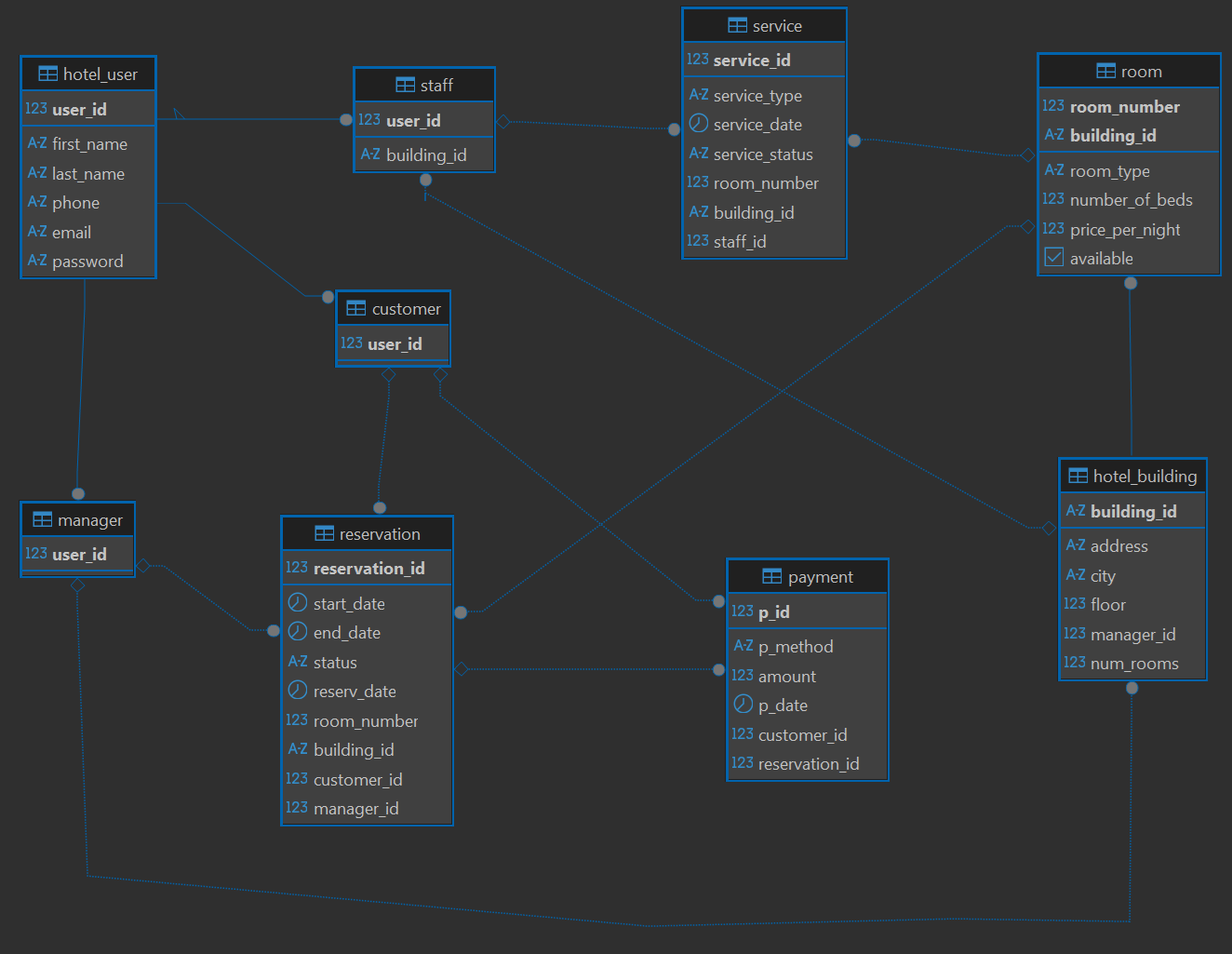Click the text type icon beside p_method
This screenshot has height=954, width=1232.
(x=743, y=646)
